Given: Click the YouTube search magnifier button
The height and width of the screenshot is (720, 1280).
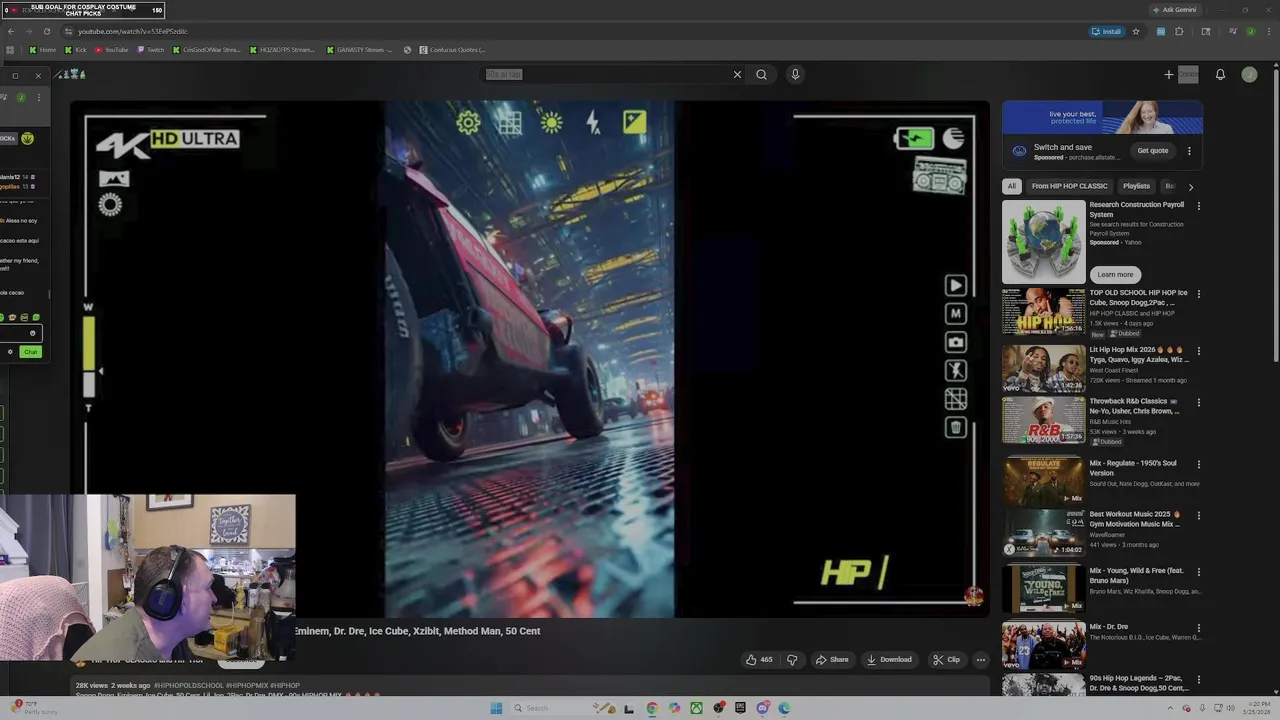Looking at the screenshot, I should [761, 74].
